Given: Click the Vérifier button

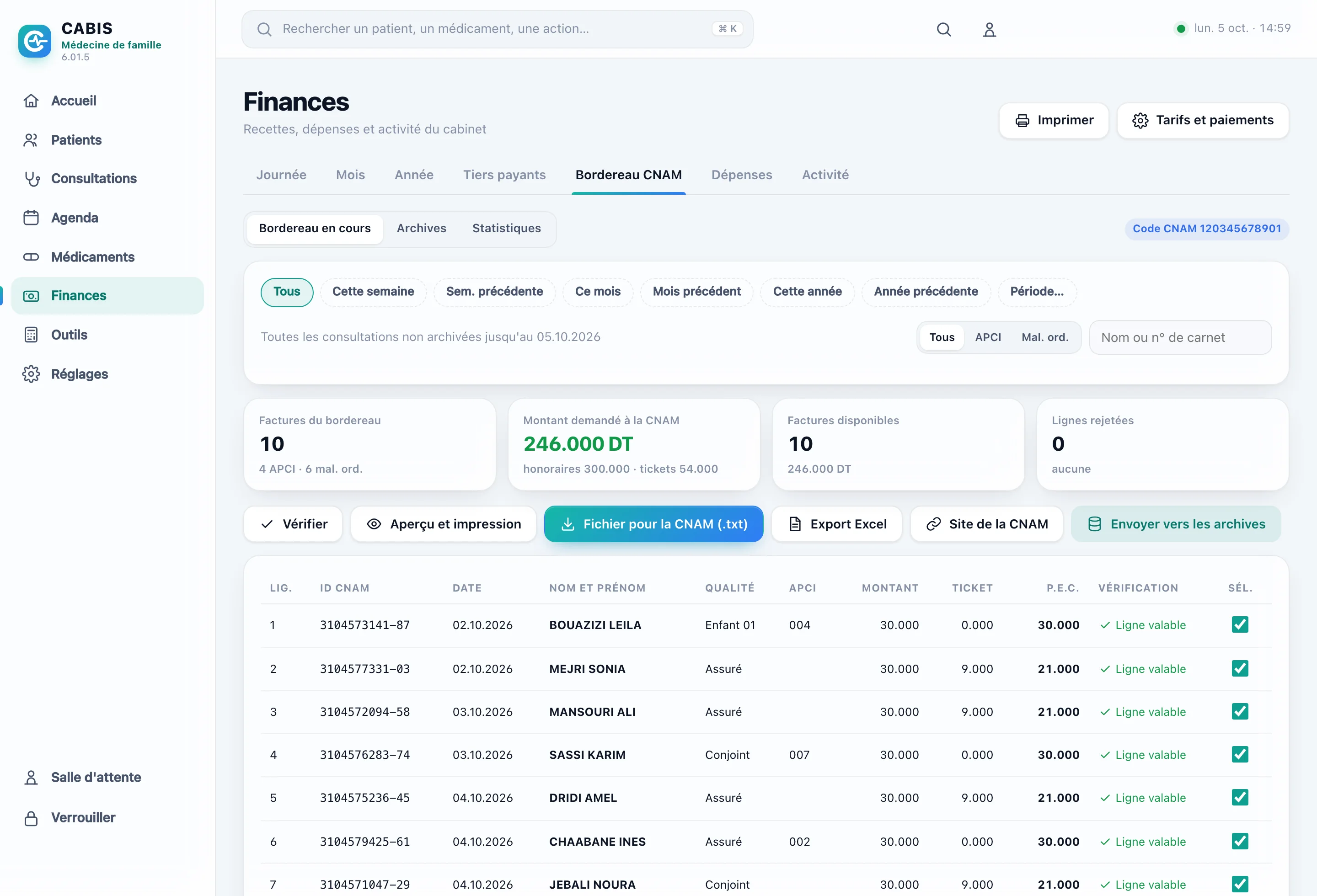Looking at the screenshot, I should (293, 524).
